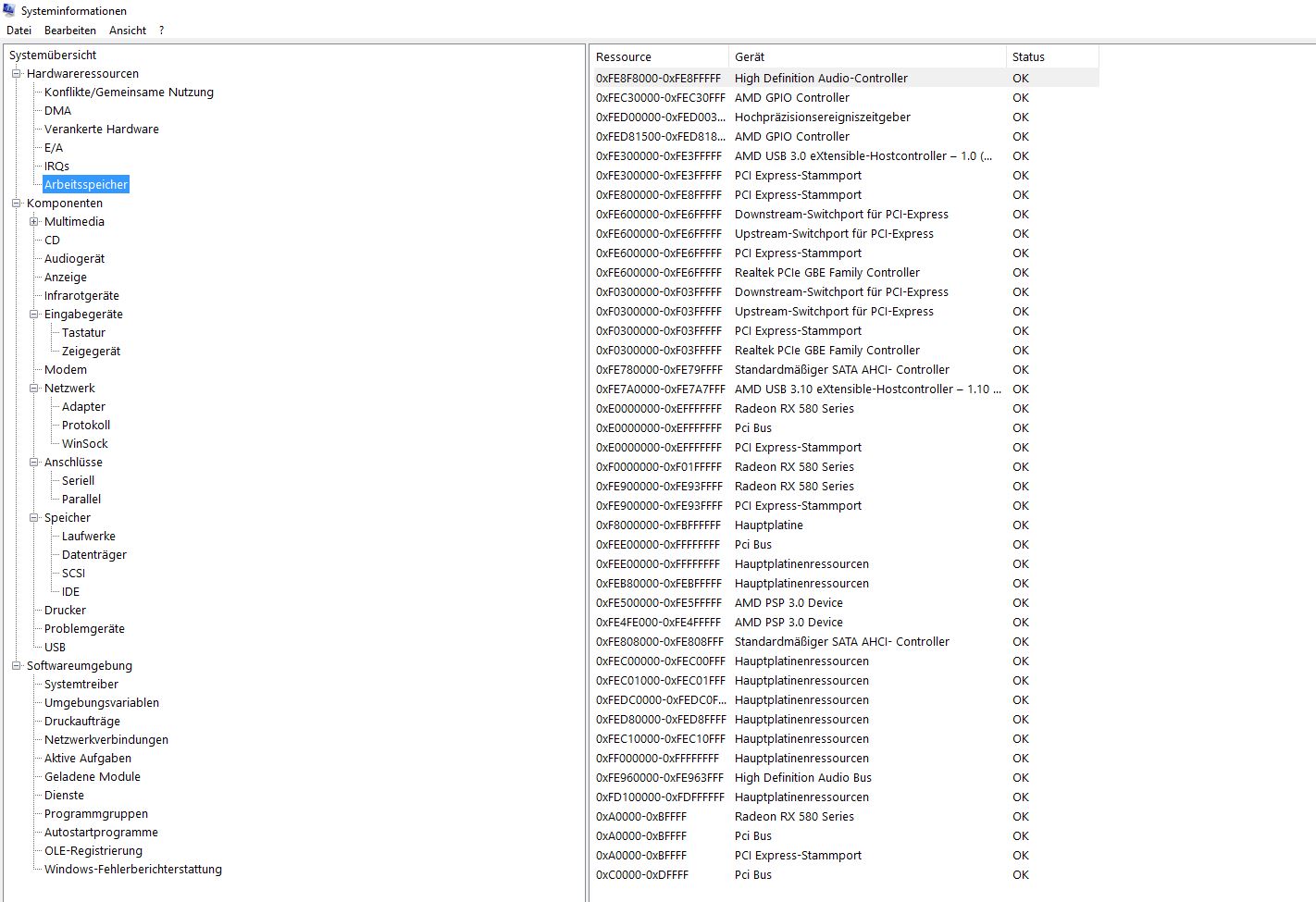Screen dimensions: 1316x902
Task: Select Aktive Aufgaben tree item
Action: [88, 758]
